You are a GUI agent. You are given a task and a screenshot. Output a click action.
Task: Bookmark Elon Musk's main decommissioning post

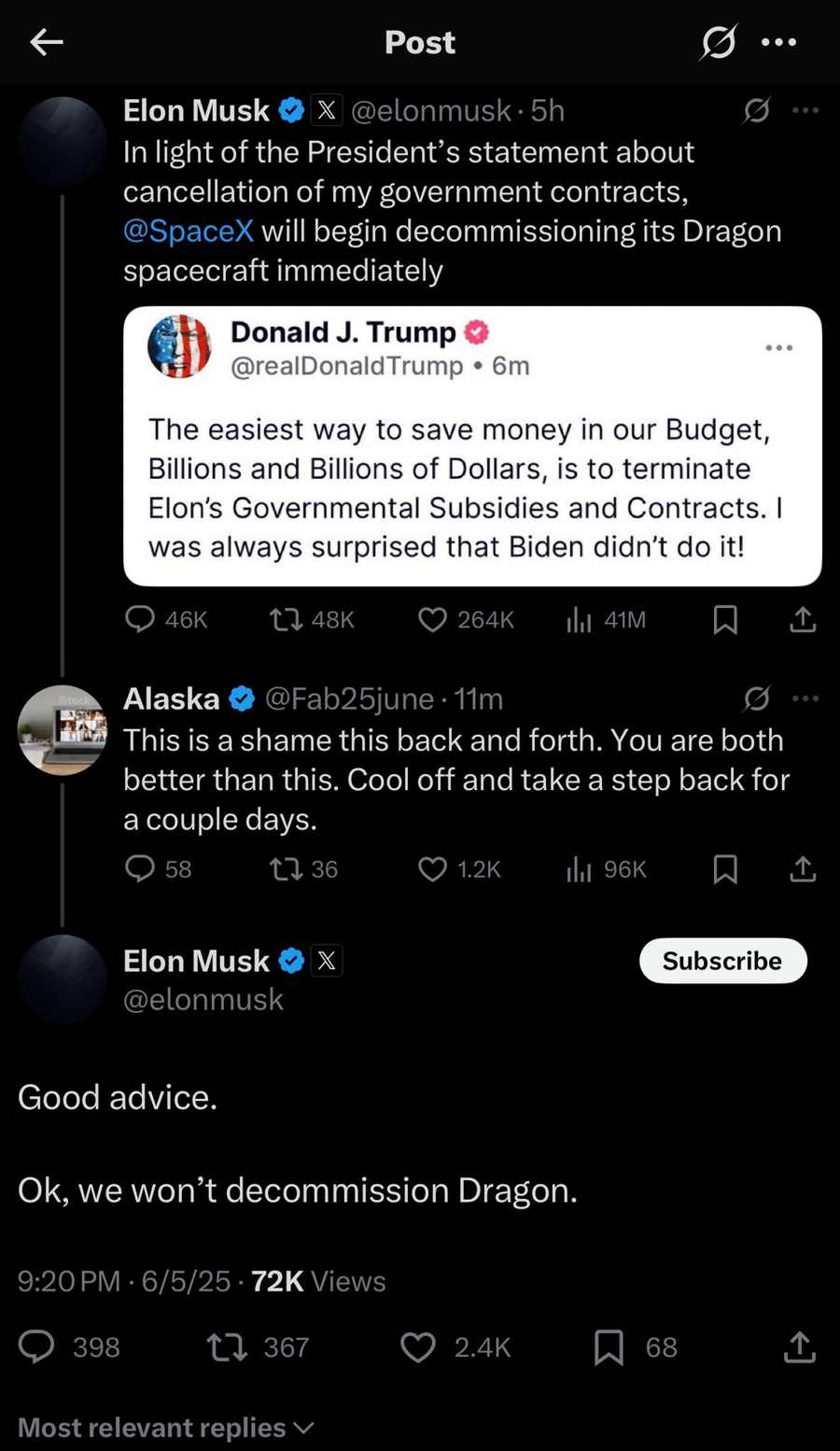(725, 619)
